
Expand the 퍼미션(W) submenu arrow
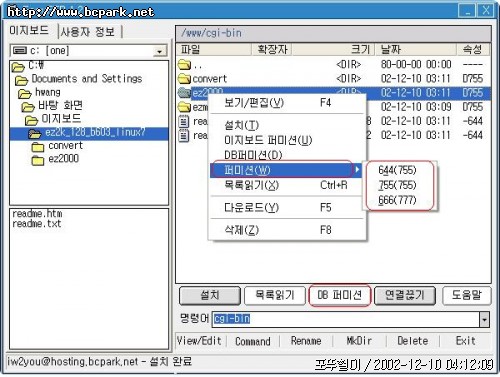(357, 170)
